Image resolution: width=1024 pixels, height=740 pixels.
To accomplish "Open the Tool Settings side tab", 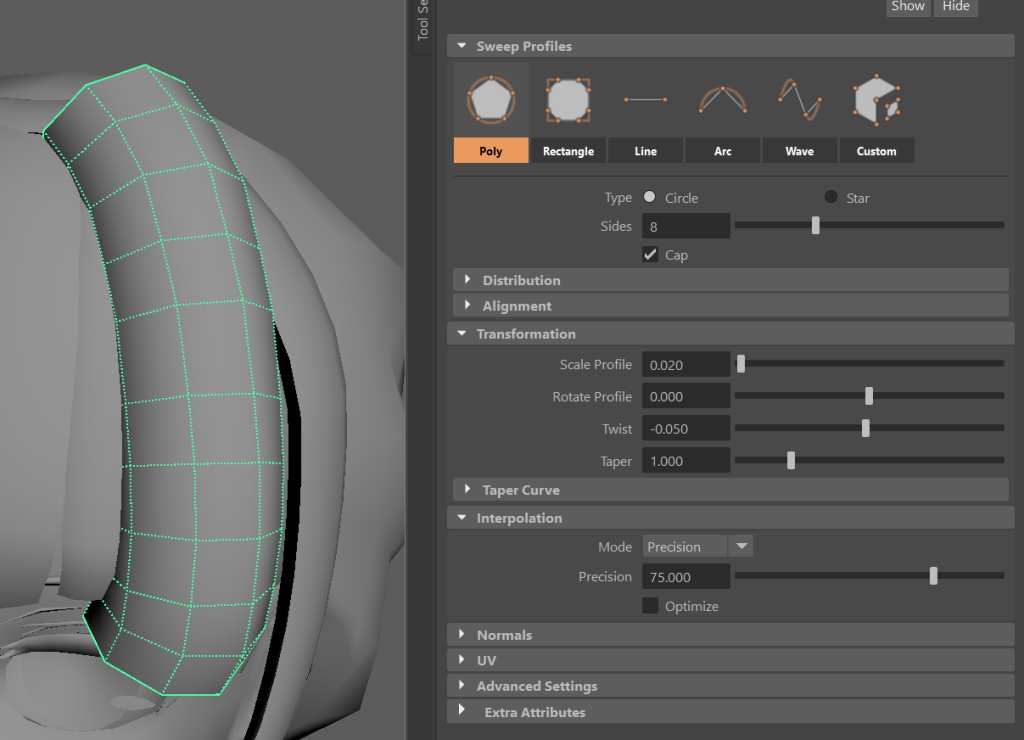I will [x=423, y=20].
